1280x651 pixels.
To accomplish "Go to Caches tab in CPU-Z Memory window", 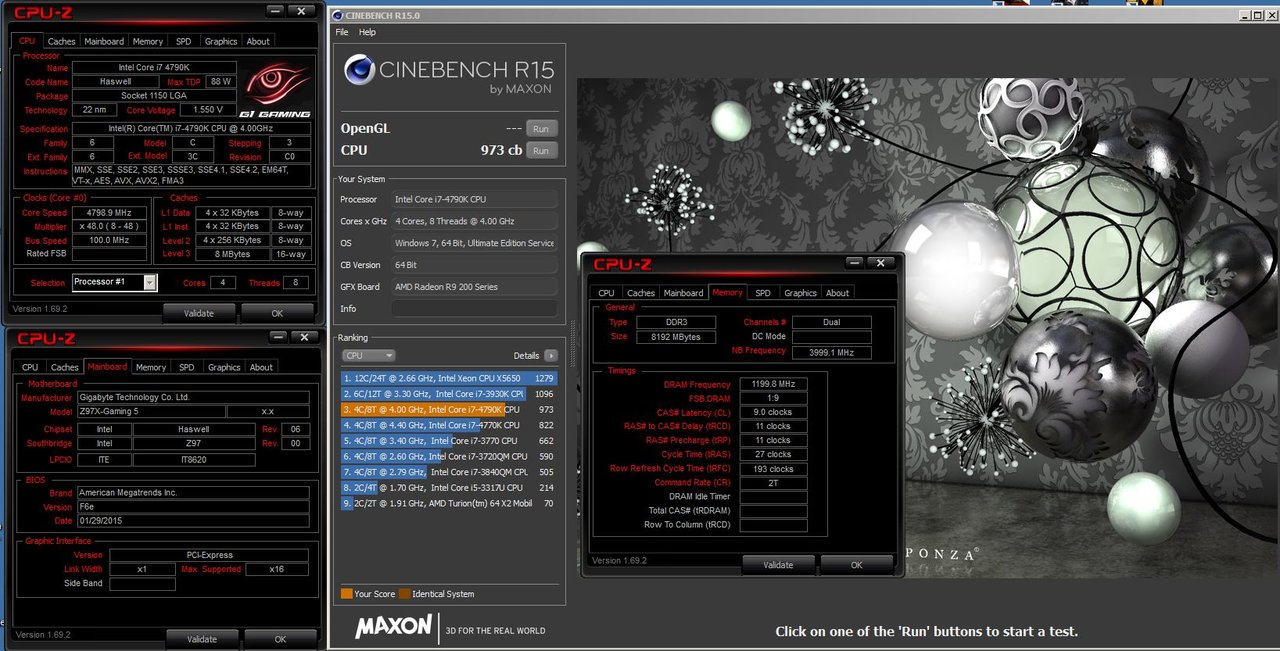I will pyautogui.click(x=641, y=293).
